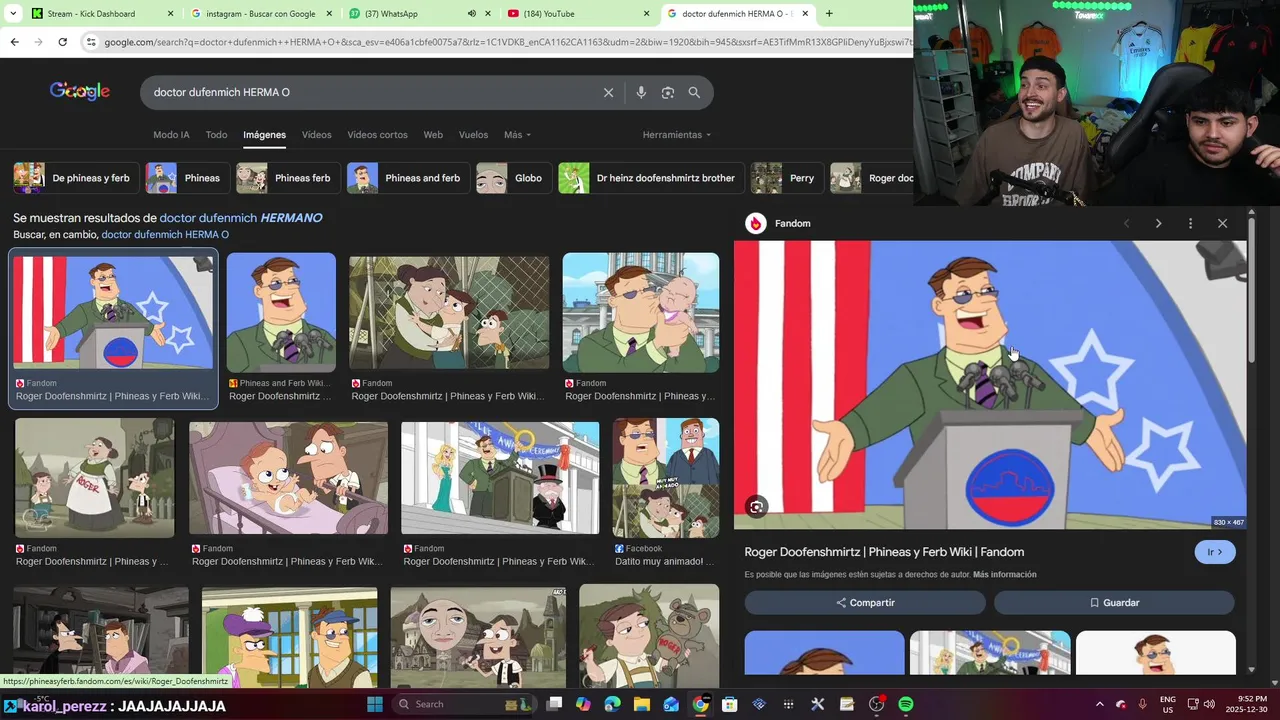Open baby in crib image result

tap(288, 478)
